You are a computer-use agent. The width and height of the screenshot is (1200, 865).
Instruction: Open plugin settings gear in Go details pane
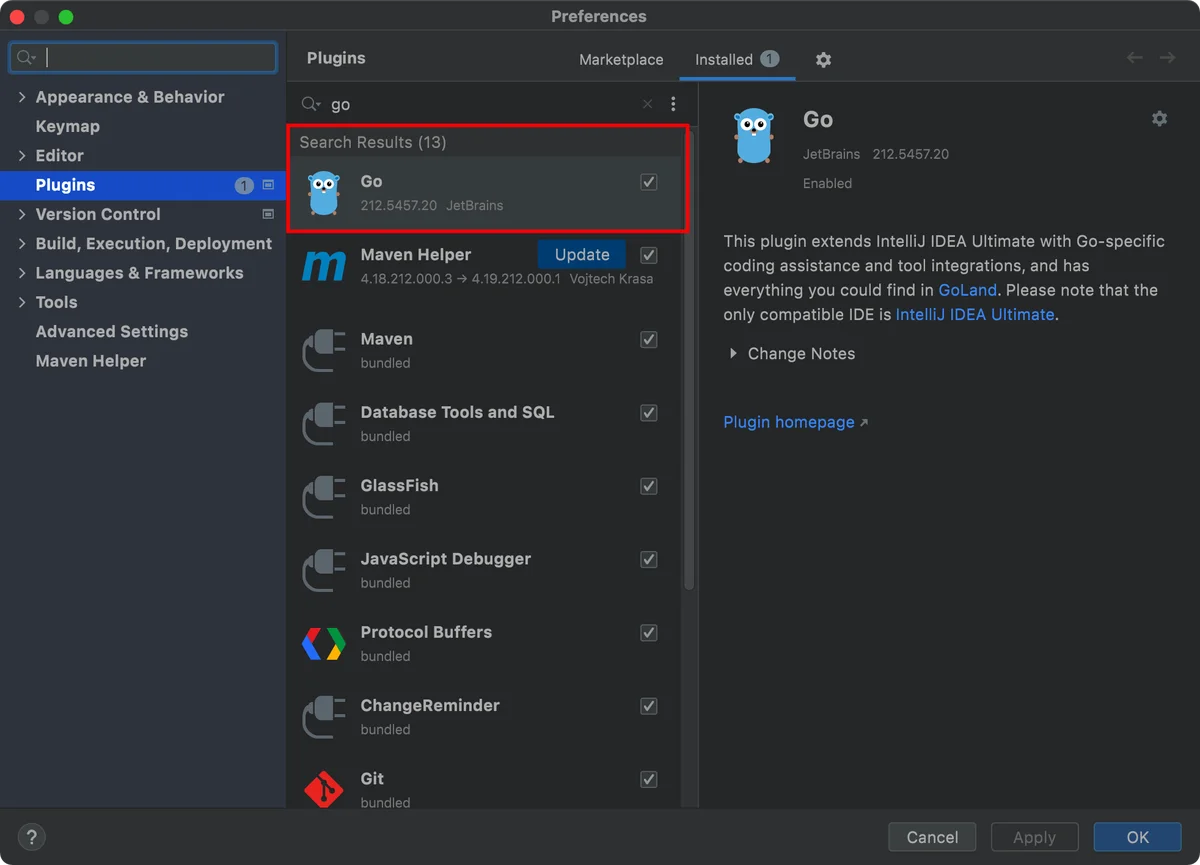tap(1159, 119)
